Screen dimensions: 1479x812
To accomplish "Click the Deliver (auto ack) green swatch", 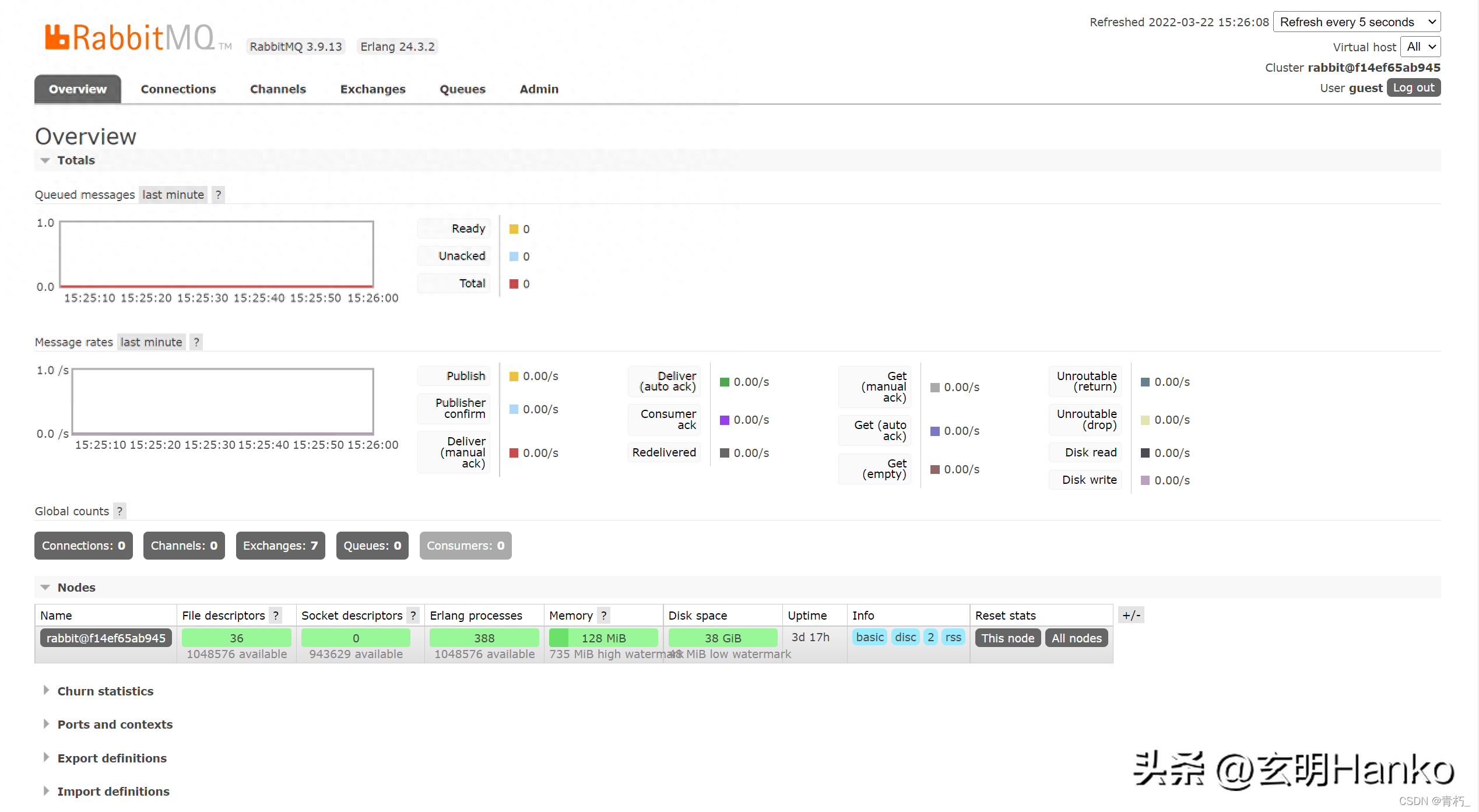I will click(x=725, y=382).
